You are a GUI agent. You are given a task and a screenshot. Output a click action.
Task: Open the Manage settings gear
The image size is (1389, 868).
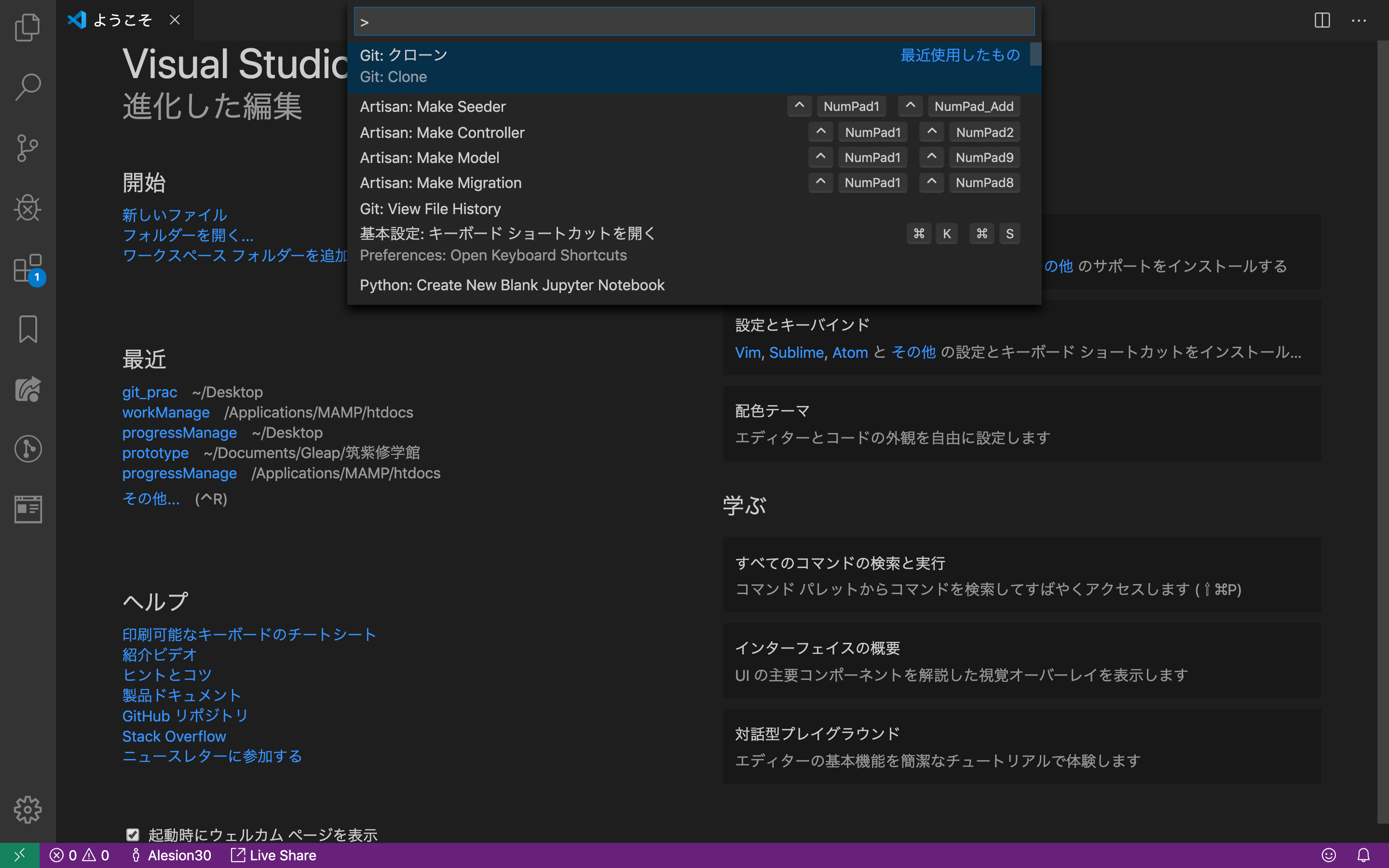click(27, 810)
